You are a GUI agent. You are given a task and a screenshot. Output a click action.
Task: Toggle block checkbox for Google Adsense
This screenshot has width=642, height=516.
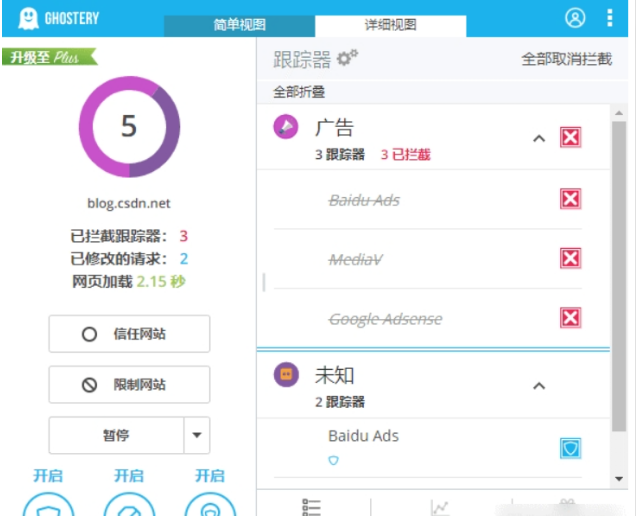(x=570, y=318)
